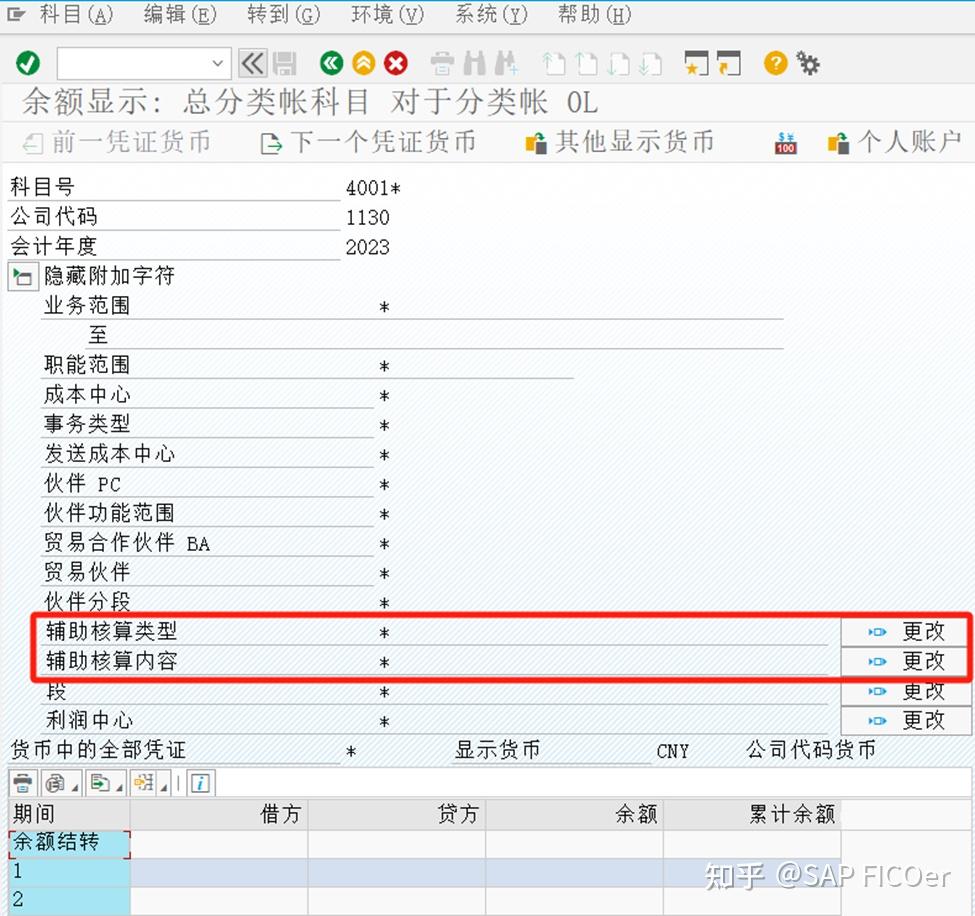Collapse 隐藏附加字符 section toggle icon
This screenshot has height=916, width=975.
pos(23,277)
